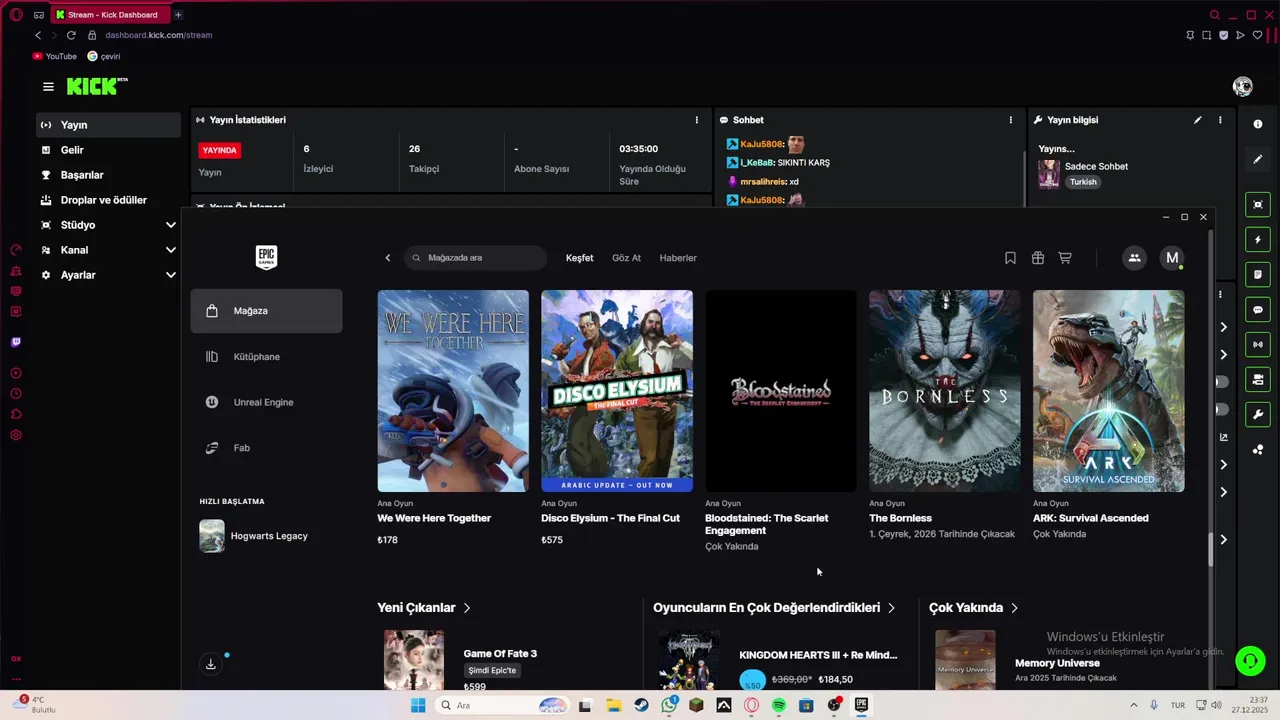Click the Windows taskbar Ara search box
Image resolution: width=1280 pixels, height=720 pixels.
(503, 705)
